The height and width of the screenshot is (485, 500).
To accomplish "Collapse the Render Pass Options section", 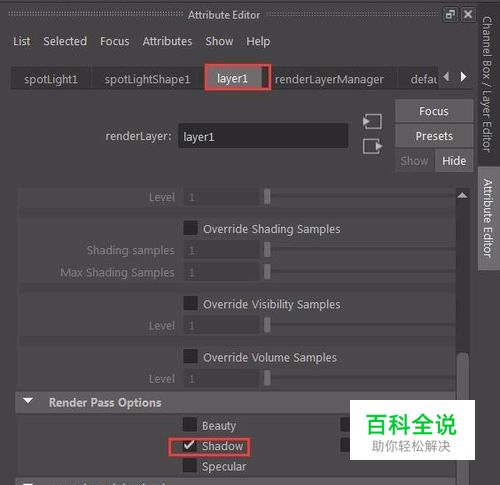I will click(x=28, y=401).
